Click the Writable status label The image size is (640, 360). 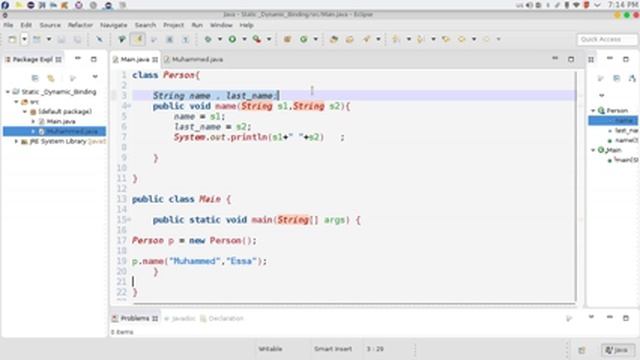(x=270, y=349)
